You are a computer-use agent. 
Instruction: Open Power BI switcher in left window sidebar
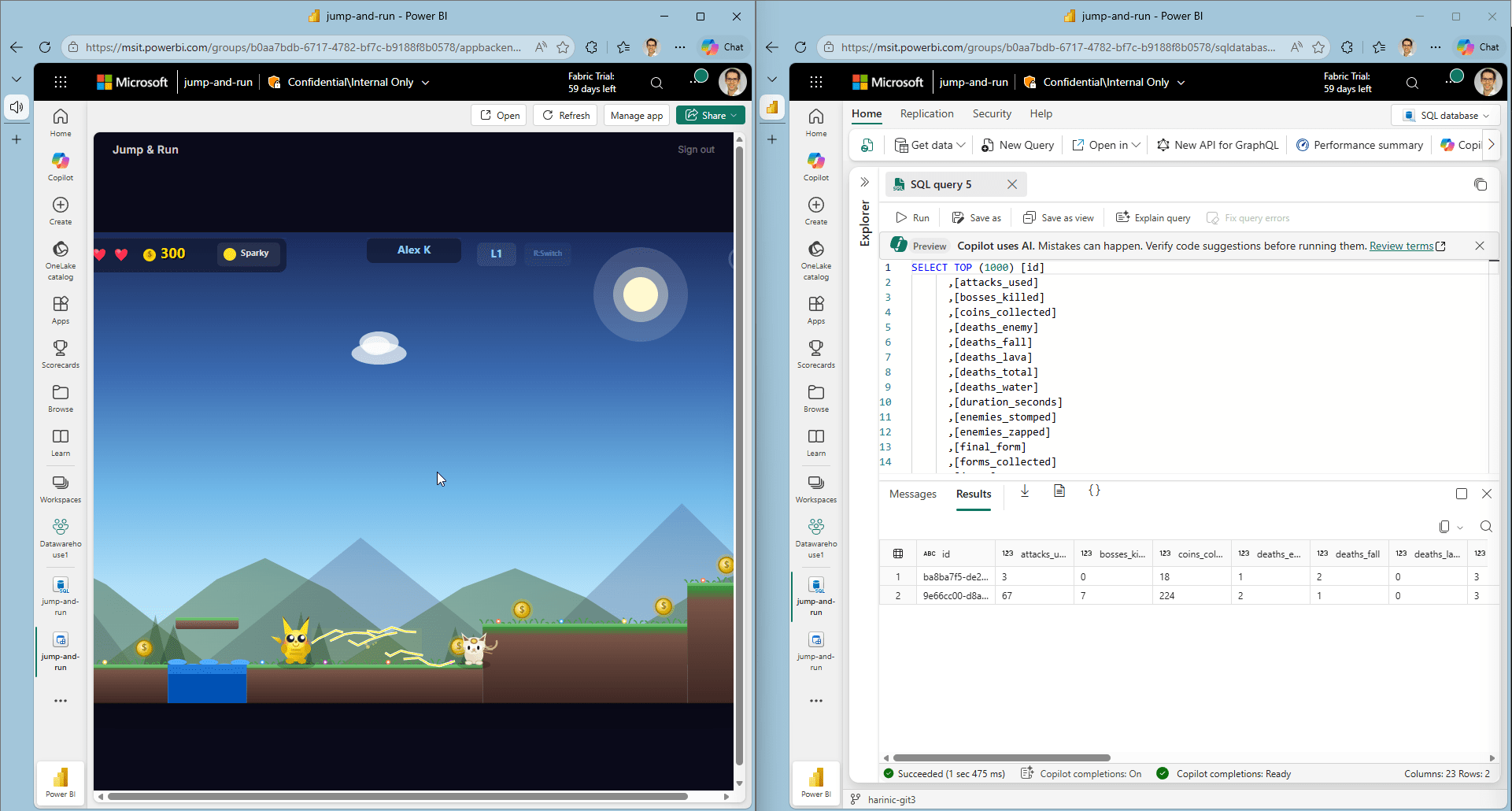61,783
